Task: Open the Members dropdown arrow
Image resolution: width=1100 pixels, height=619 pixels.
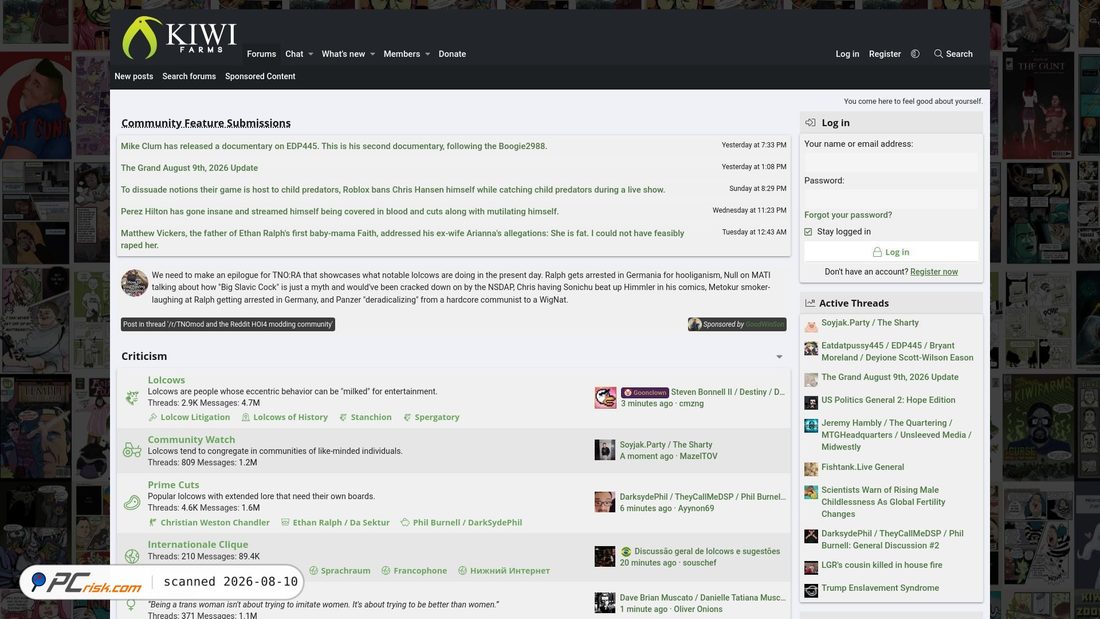Action: point(427,54)
